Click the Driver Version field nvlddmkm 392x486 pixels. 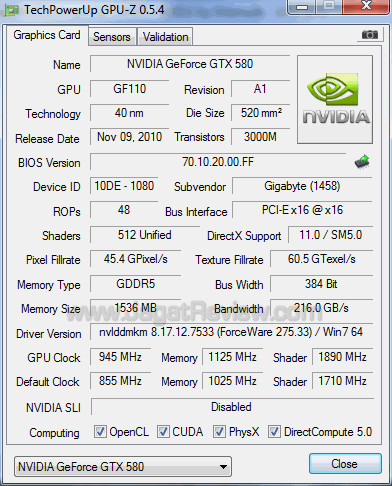231,332
